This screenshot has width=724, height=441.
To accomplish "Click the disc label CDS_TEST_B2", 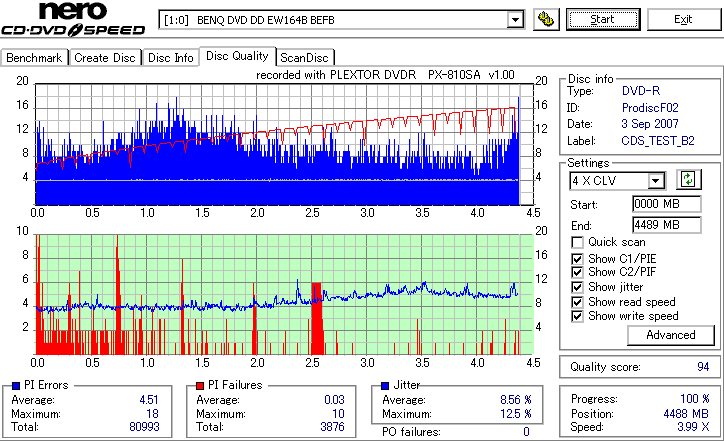I will coord(658,141).
